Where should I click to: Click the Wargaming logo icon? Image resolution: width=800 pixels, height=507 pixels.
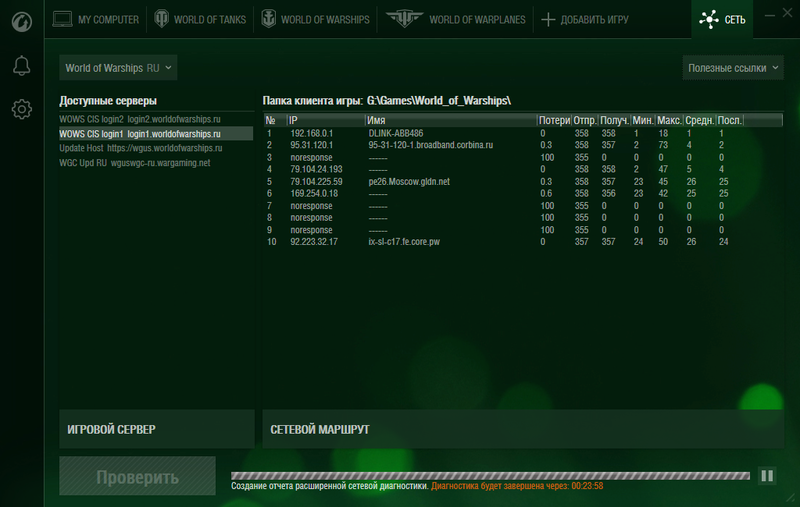21,22
